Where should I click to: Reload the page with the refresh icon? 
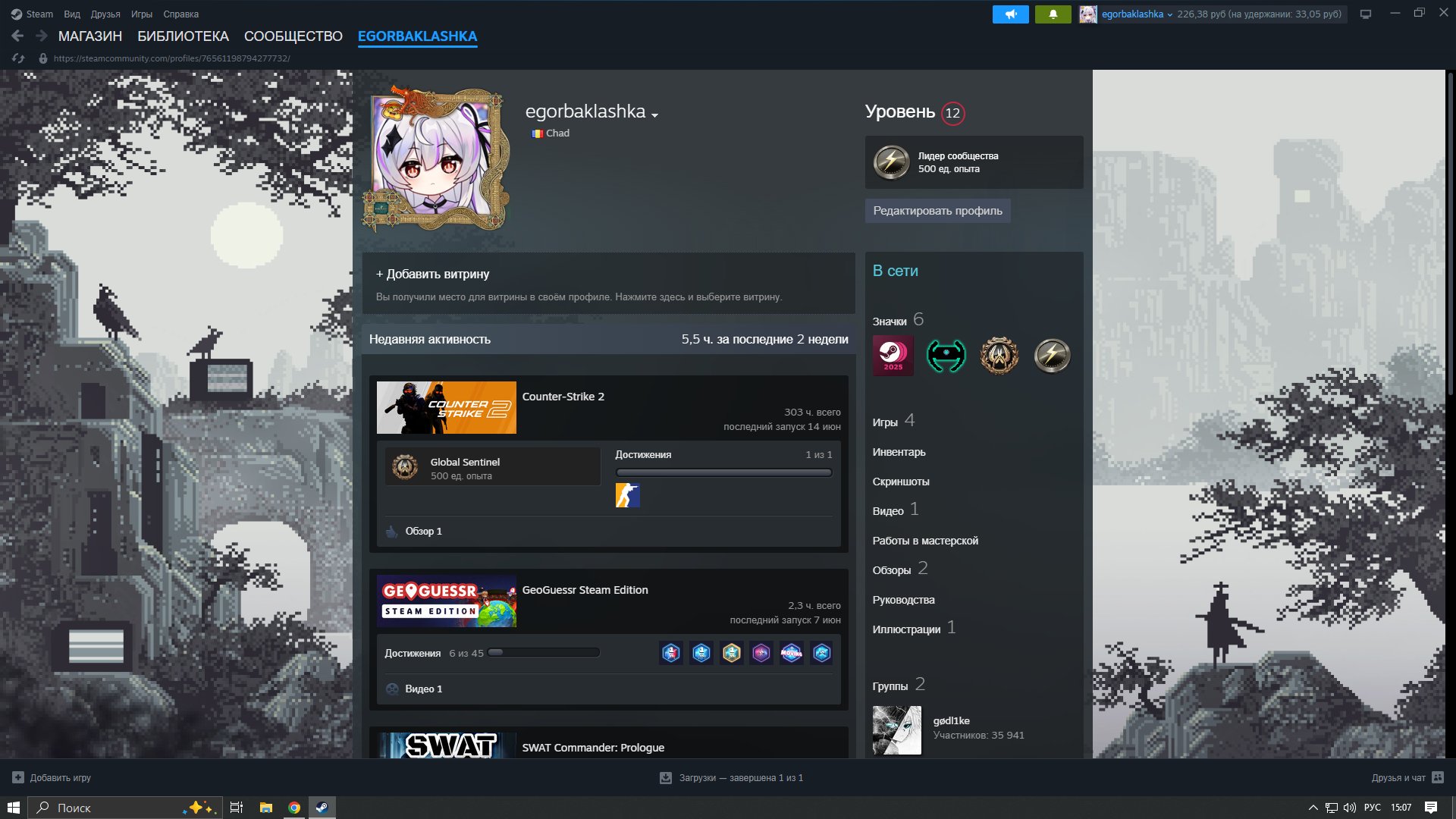pos(18,58)
